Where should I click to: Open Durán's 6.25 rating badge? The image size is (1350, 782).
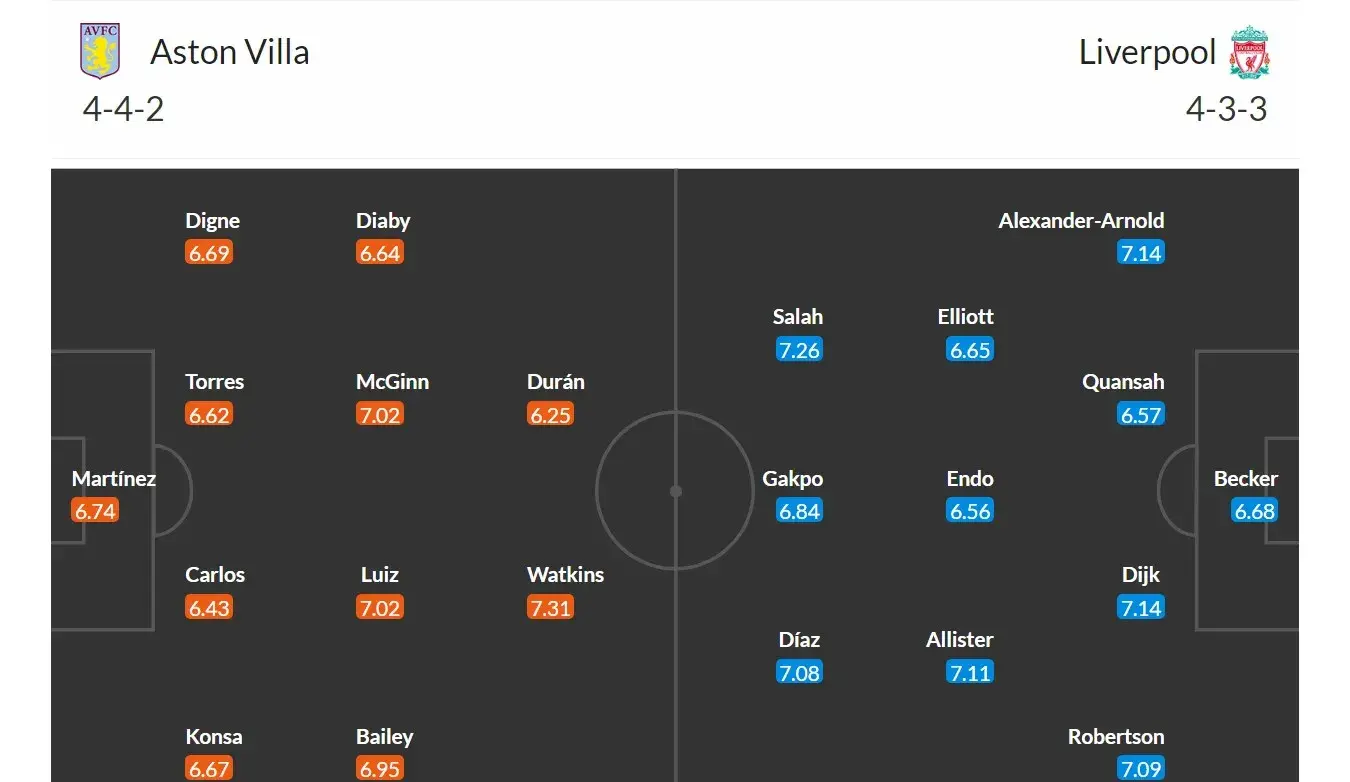coord(550,415)
